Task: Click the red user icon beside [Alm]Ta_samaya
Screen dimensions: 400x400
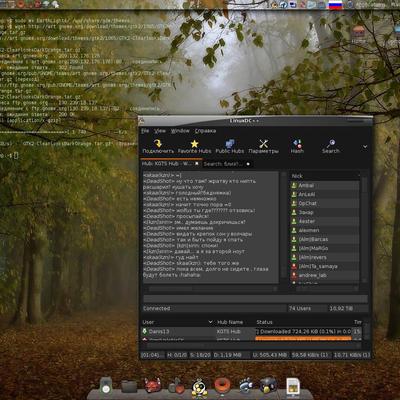Action: pos(294,266)
